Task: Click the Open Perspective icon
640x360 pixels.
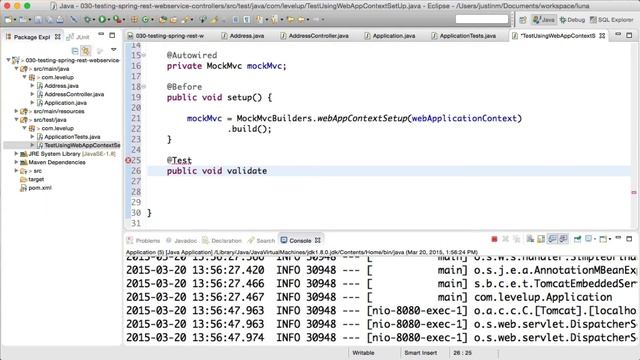Action: tap(522, 20)
